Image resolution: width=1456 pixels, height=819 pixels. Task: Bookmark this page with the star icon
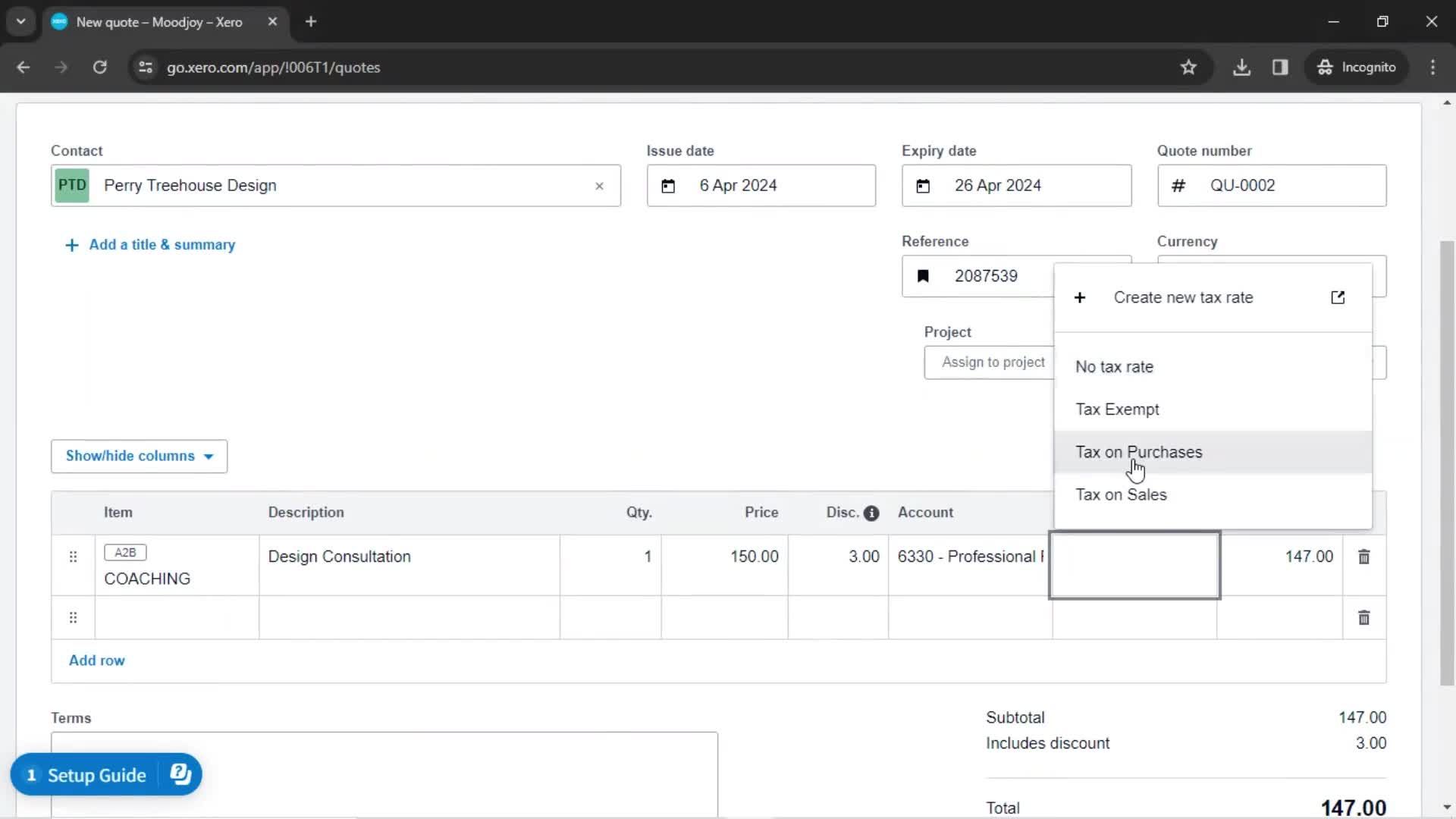[1188, 67]
